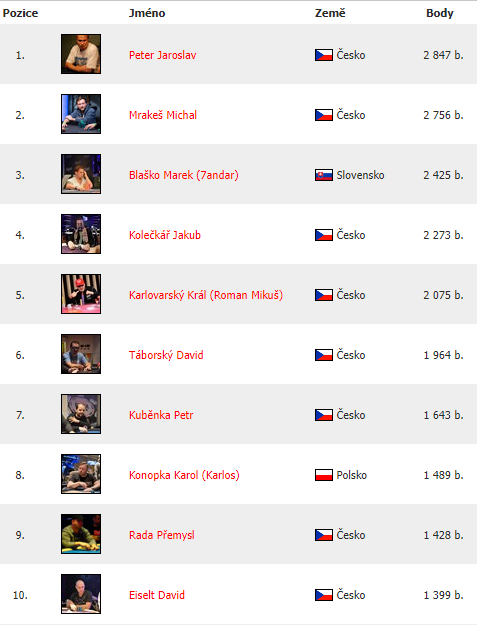Select the Kolečkář Jakub name link
477x625 pixels.
[165, 235]
